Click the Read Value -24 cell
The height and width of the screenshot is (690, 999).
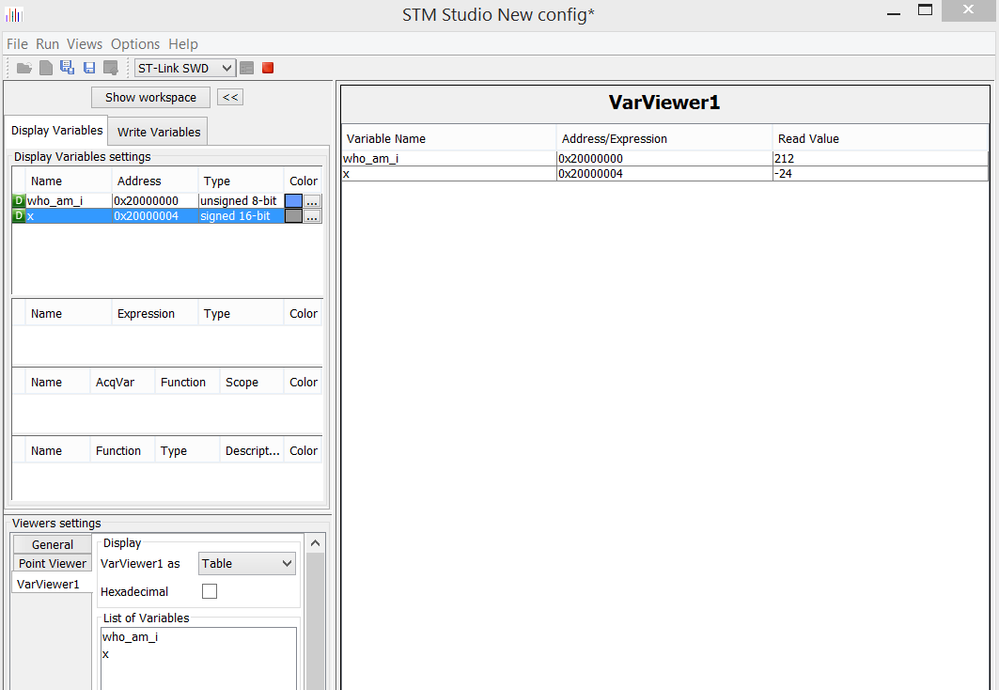pos(880,173)
